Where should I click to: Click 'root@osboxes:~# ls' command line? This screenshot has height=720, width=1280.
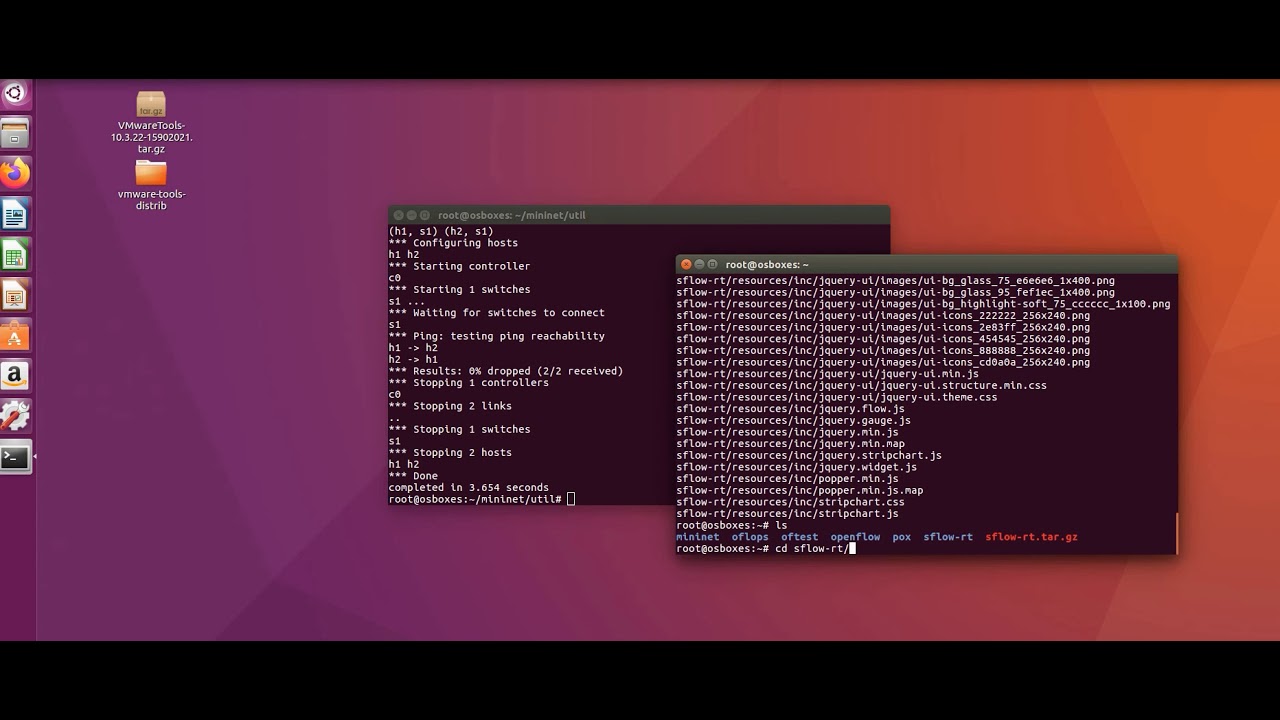731,526
